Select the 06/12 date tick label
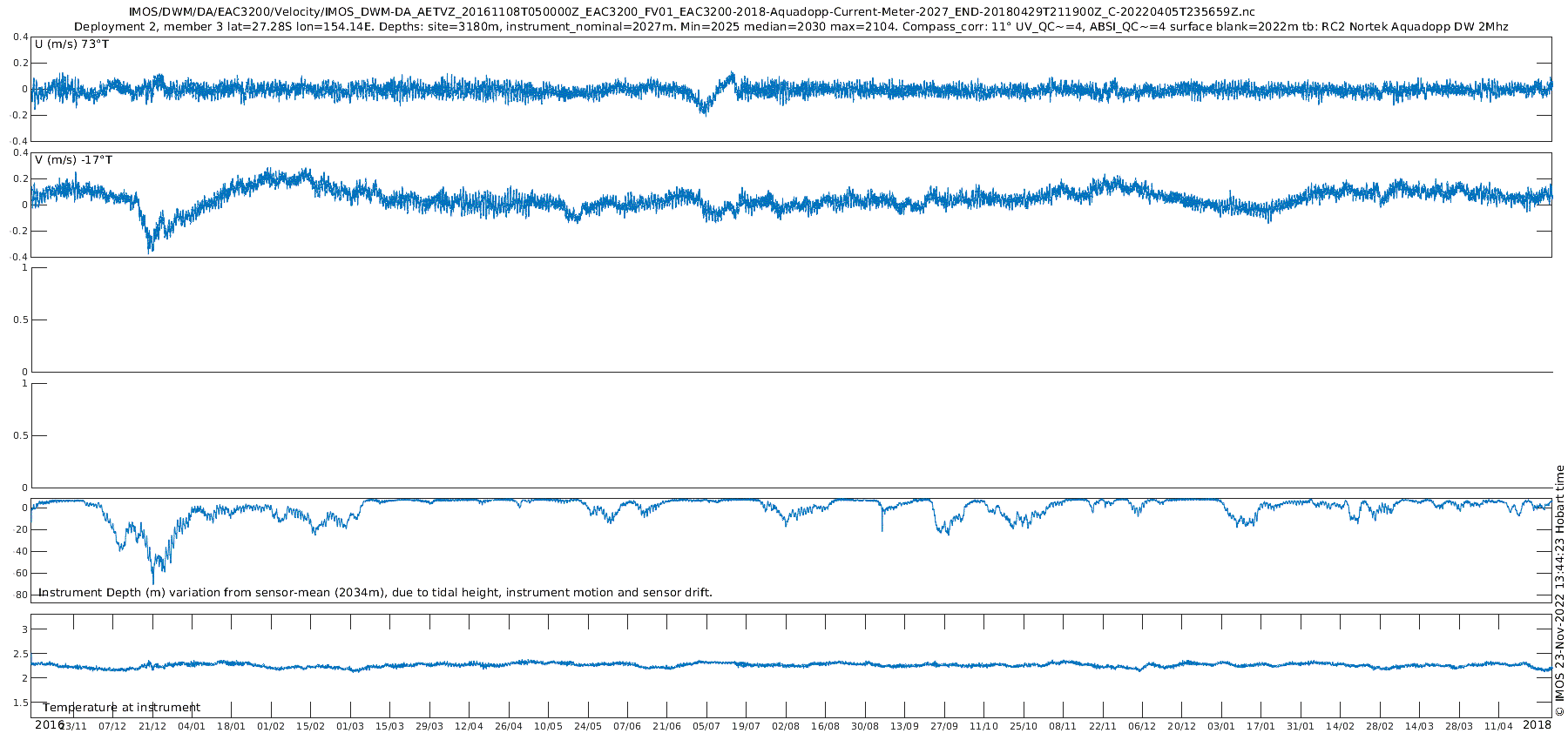Screen dimensions: 1568x740 (x=1142, y=727)
